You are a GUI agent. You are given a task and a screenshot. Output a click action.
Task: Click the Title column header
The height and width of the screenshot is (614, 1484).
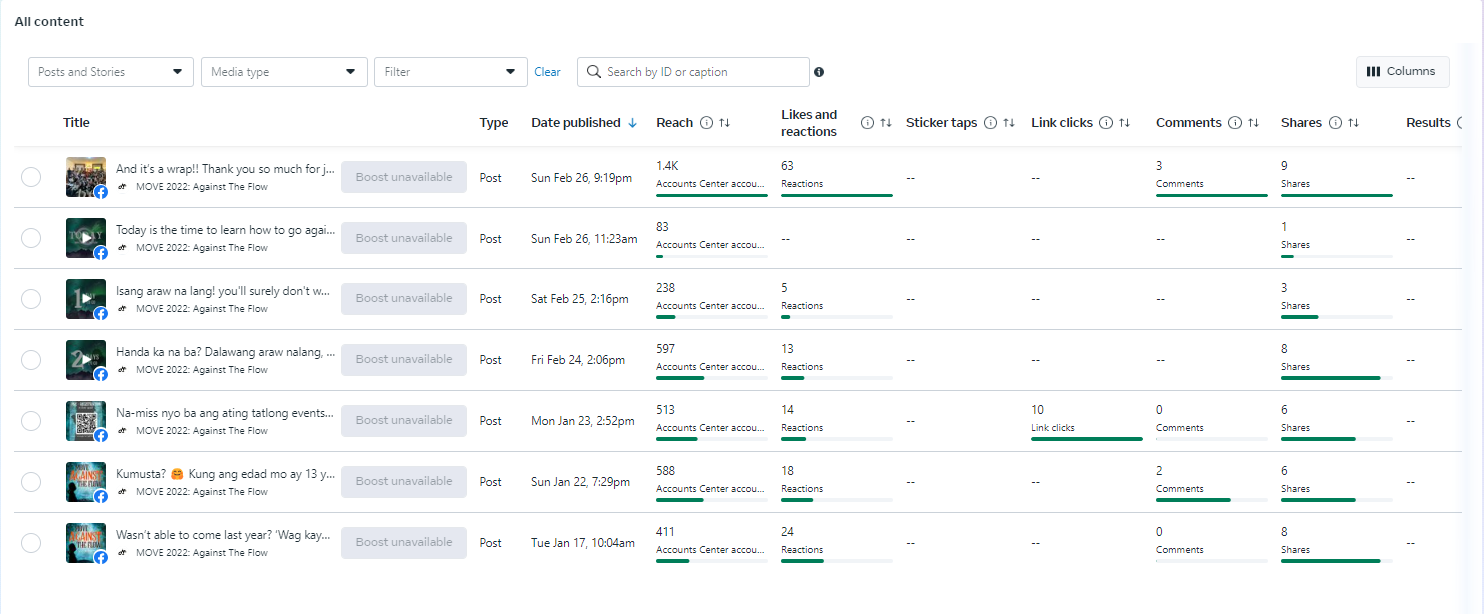pyautogui.click(x=76, y=123)
